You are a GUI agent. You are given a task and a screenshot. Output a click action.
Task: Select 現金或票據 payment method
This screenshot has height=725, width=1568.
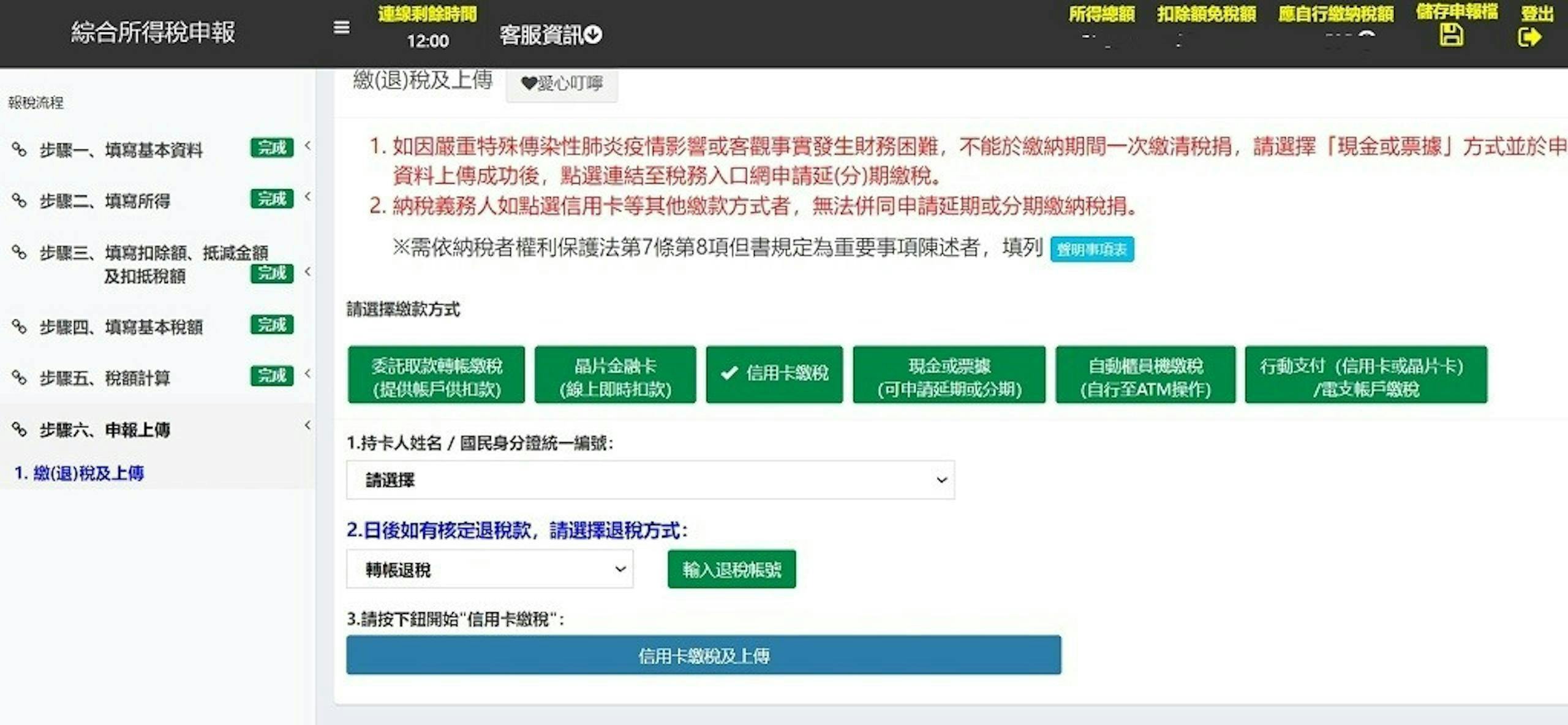click(x=949, y=374)
